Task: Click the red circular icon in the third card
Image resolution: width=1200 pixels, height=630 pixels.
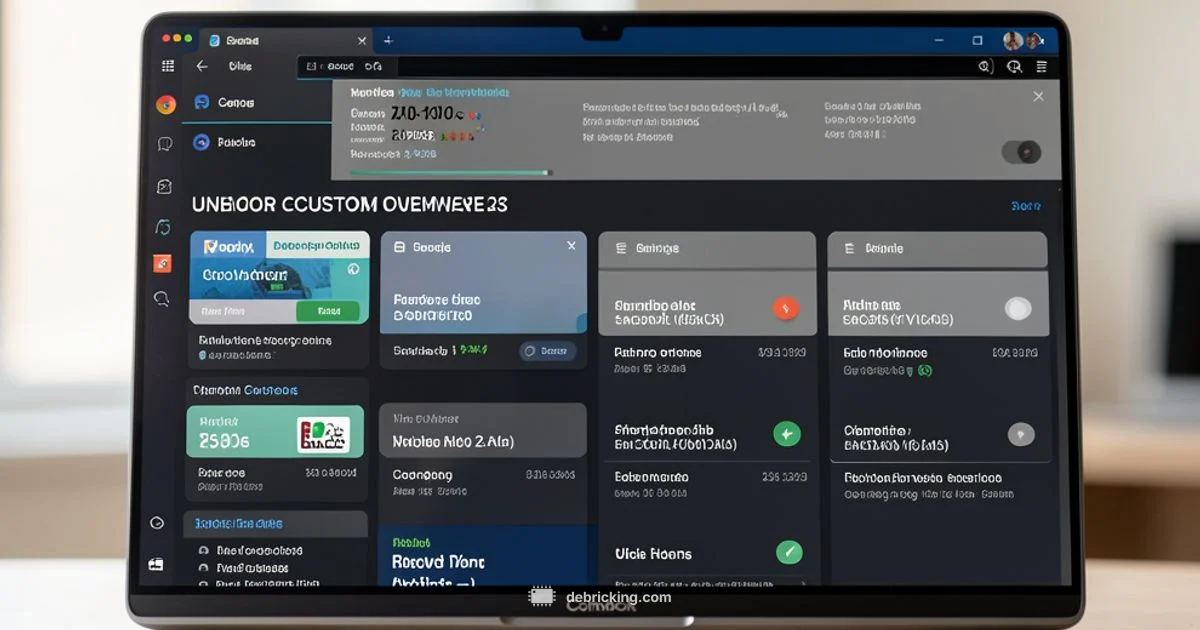Action: [786, 309]
